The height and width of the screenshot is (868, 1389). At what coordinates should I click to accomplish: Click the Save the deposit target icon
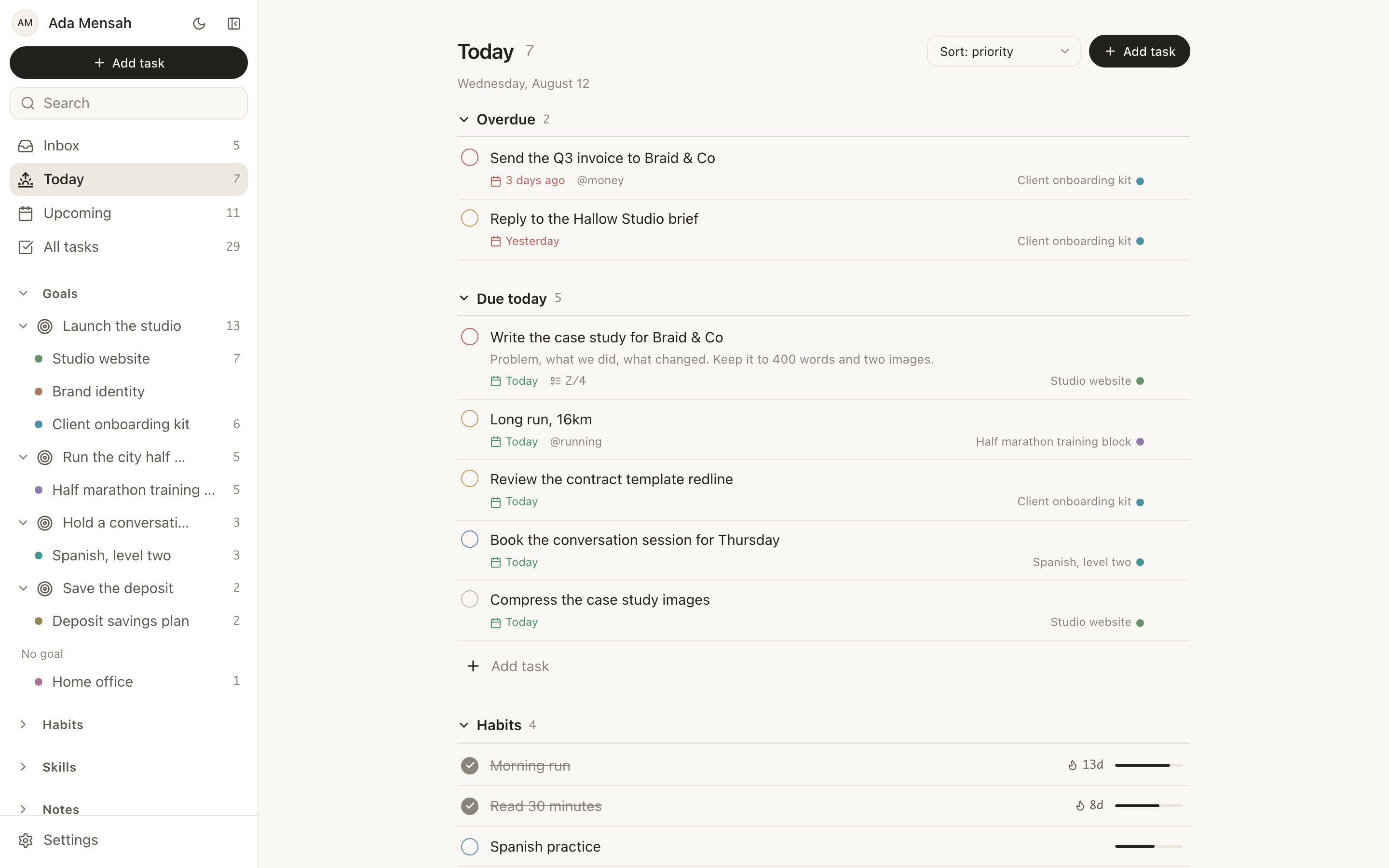[45, 588]
